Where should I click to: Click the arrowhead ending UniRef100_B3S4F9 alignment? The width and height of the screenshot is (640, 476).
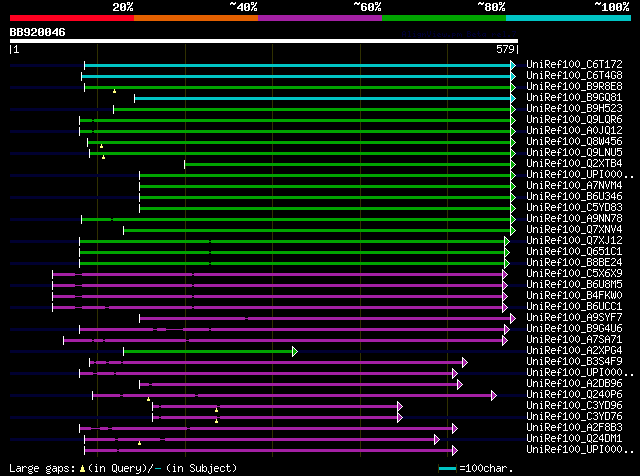tap(464, 363)
